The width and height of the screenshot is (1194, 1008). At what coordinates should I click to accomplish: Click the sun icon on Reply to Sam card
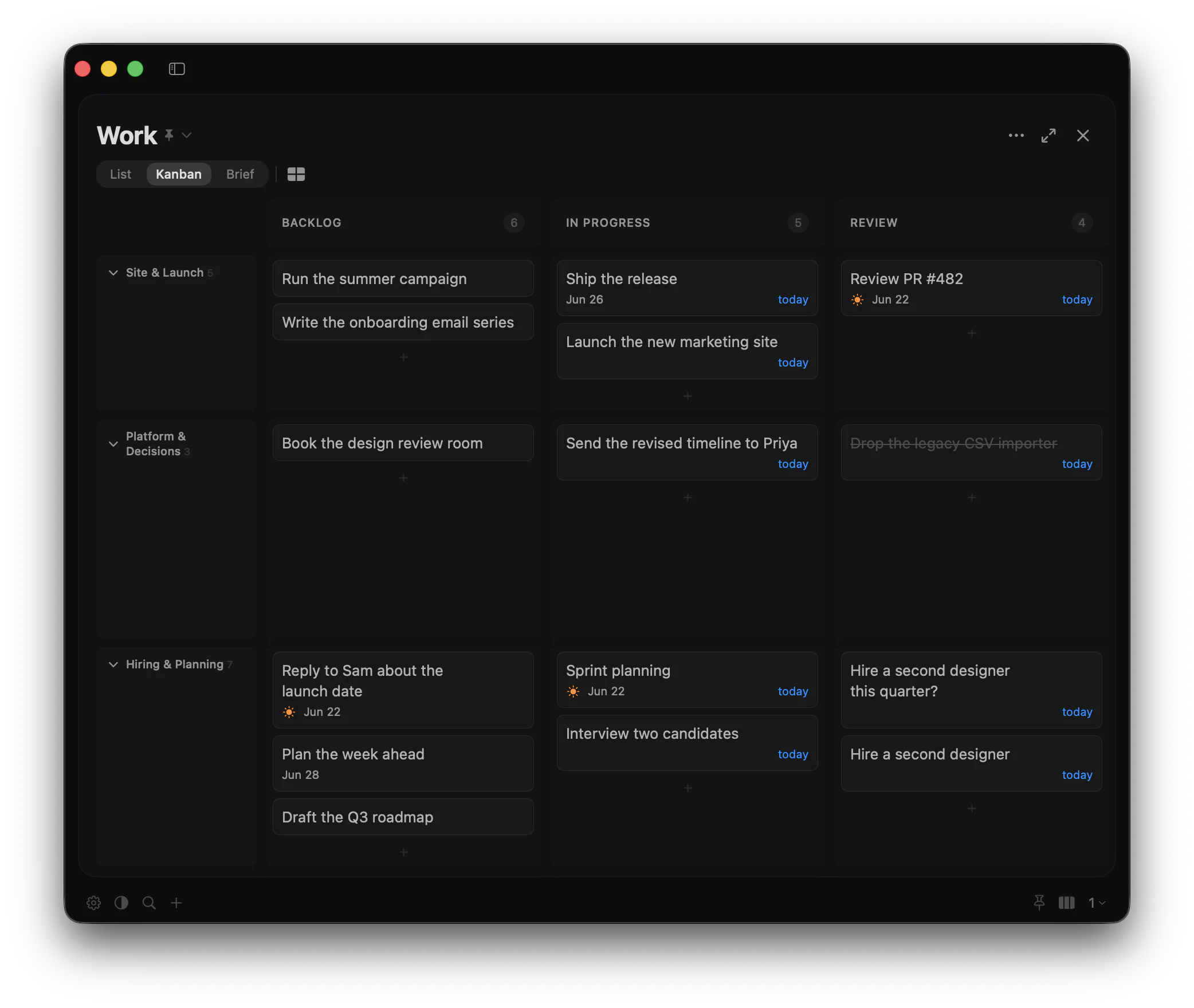289,712
